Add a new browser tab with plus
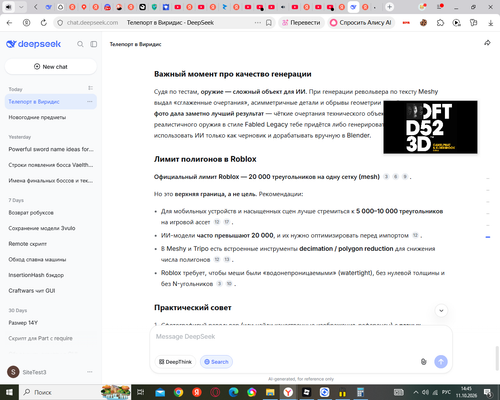The width and height of the screenshot is (500, 400). pyautogui.click(x=389, y=7)
